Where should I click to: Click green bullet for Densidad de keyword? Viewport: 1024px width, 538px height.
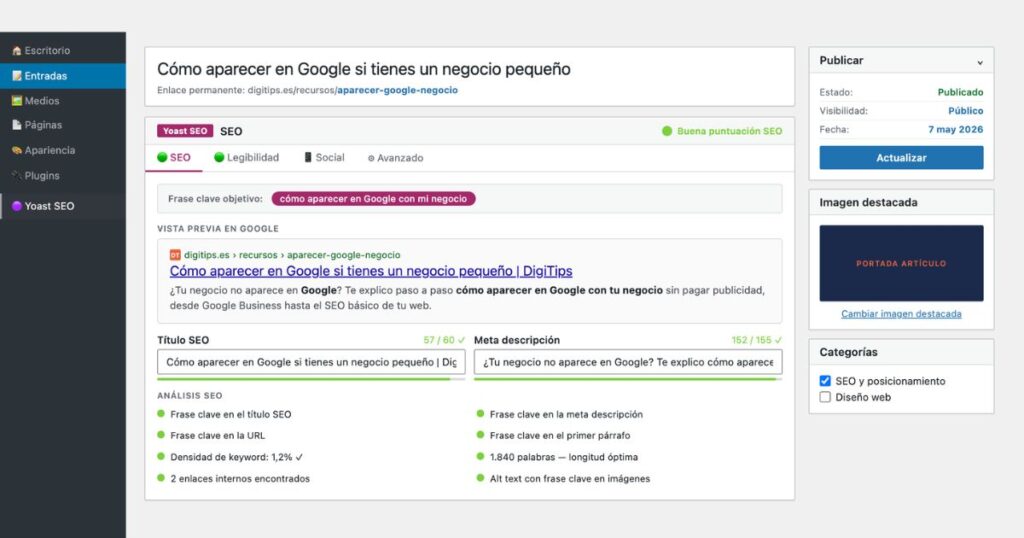coord(161,456)
